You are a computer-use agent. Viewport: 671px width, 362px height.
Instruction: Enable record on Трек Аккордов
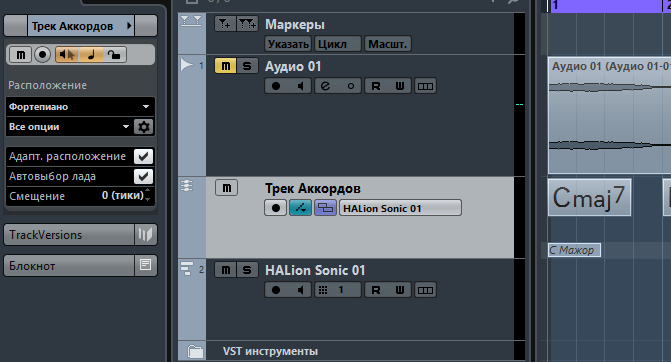click(276, 208)
